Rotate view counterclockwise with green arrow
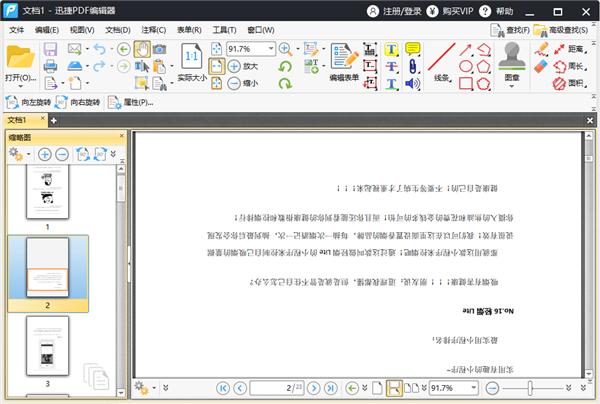The image size is (600, 404). pos(285,67)
